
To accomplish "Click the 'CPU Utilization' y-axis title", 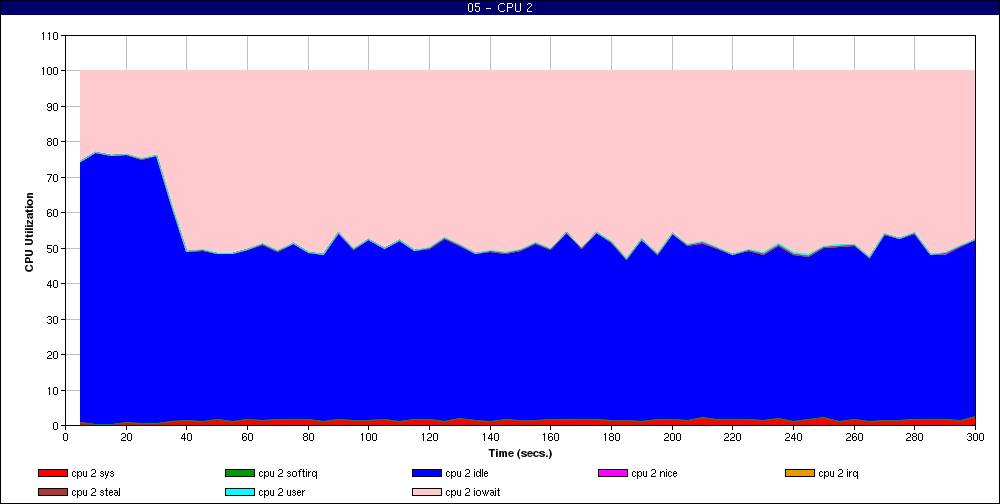I will tap(29, 232).
